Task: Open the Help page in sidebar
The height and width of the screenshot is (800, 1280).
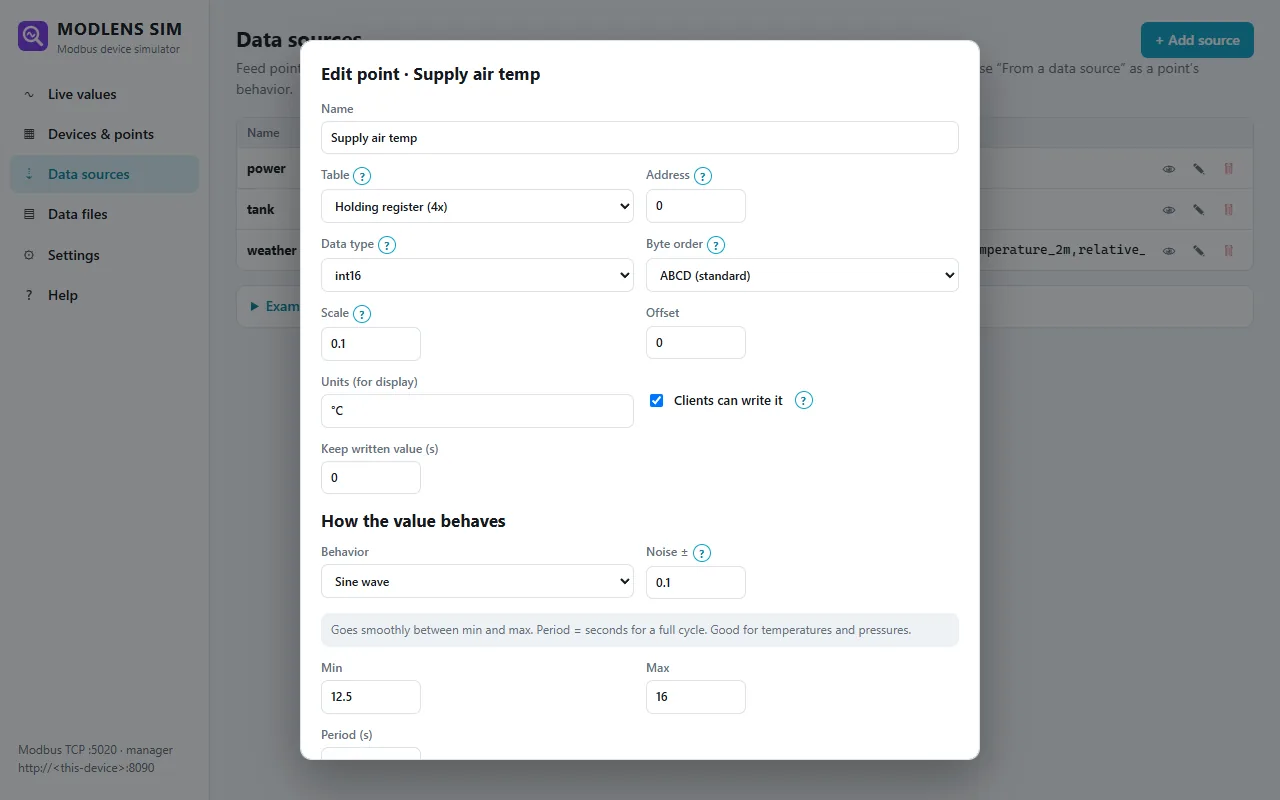Action: 104,295
